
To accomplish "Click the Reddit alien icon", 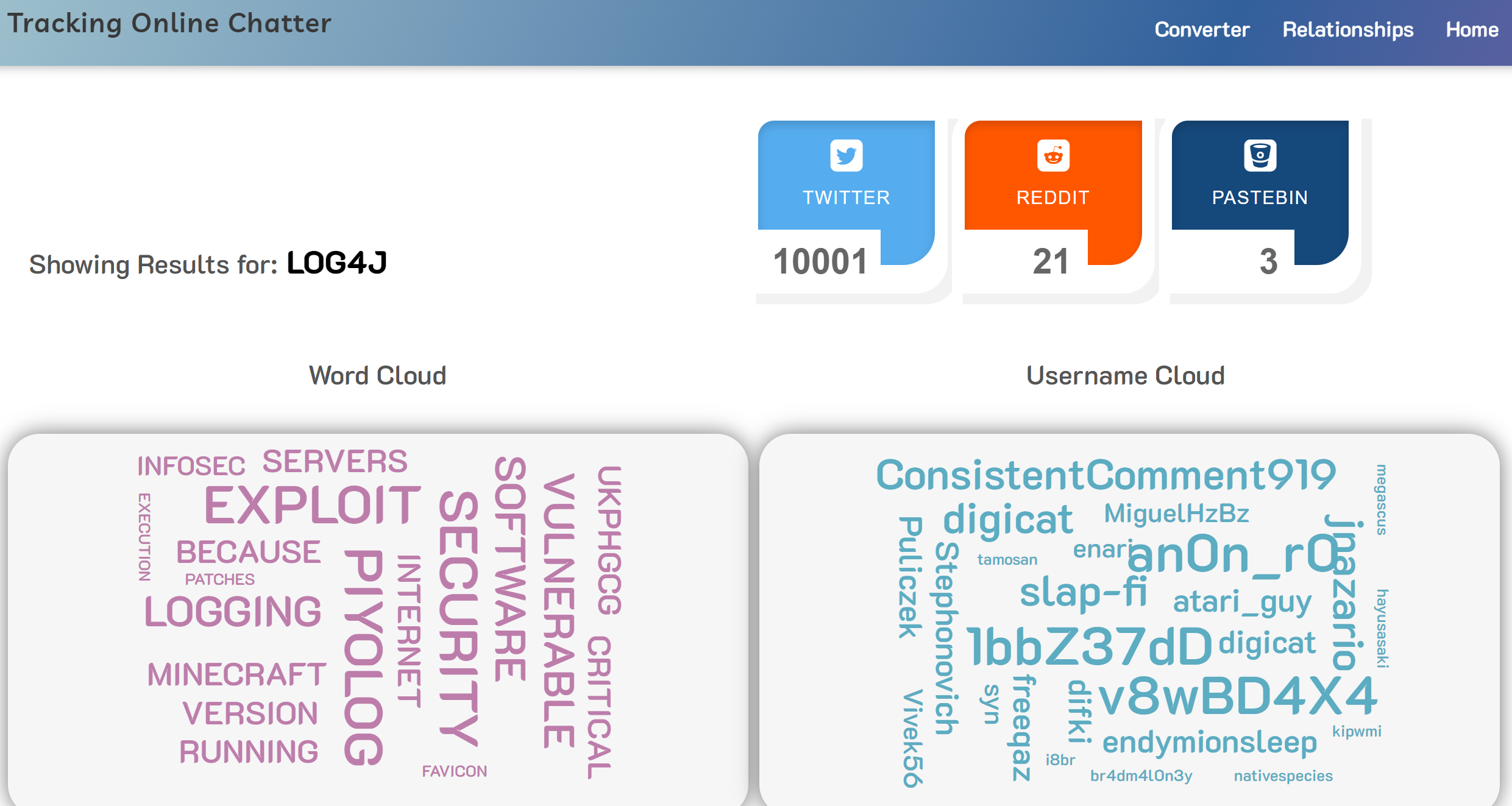I will [1053, 155].
